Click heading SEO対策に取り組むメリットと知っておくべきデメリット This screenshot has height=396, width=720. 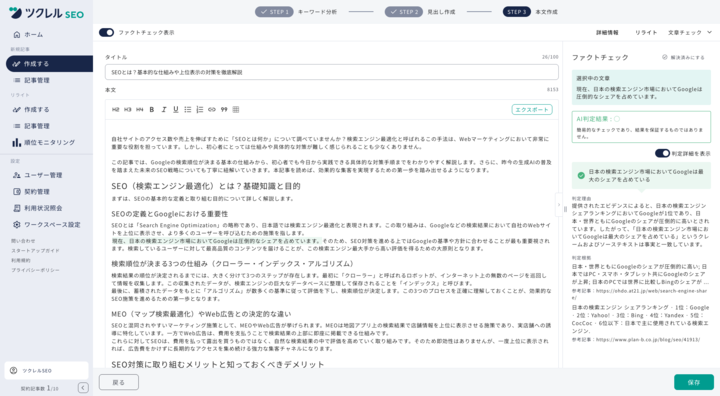218,364
